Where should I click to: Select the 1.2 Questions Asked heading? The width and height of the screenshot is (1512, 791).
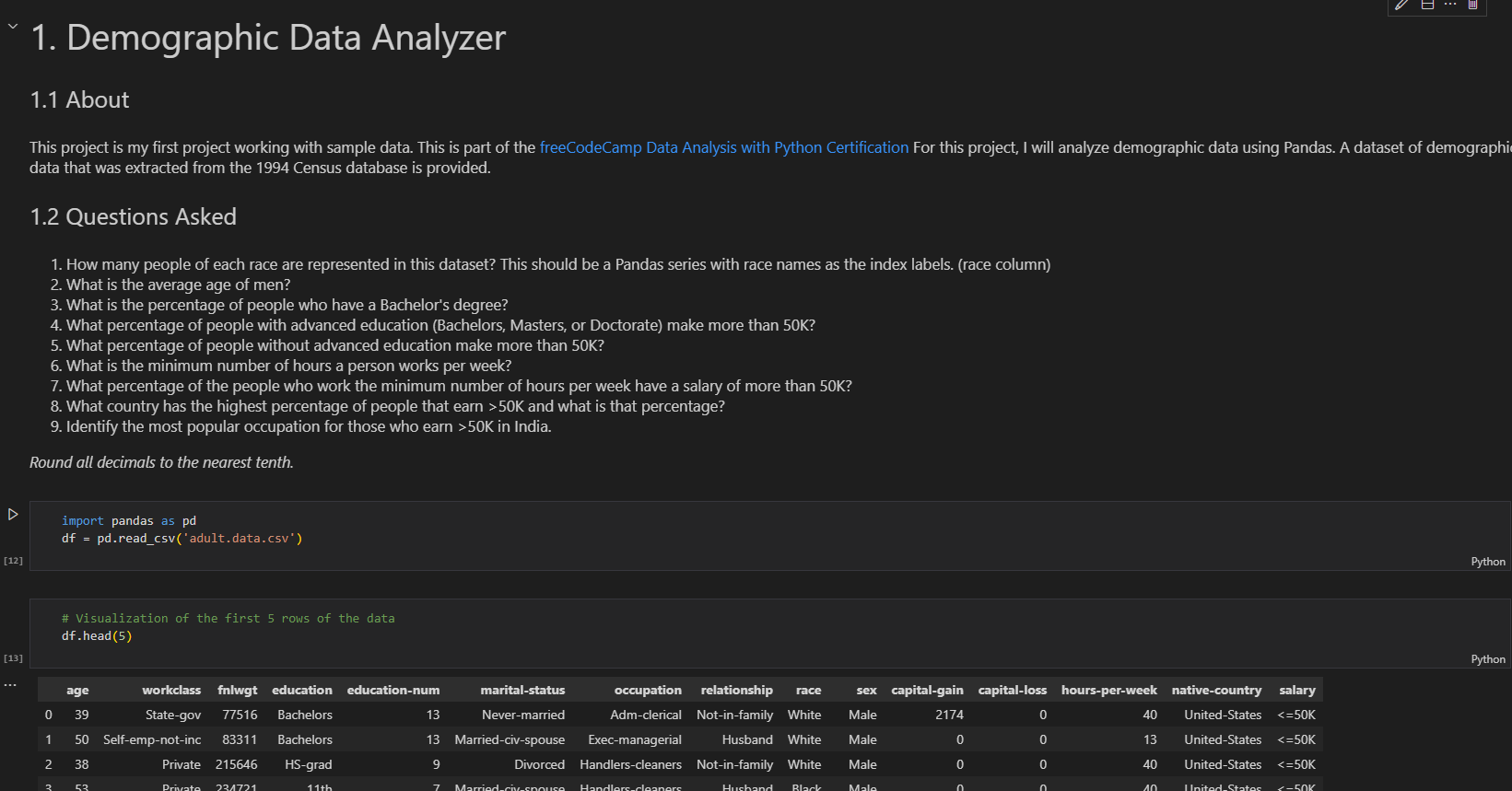point(134,216)
